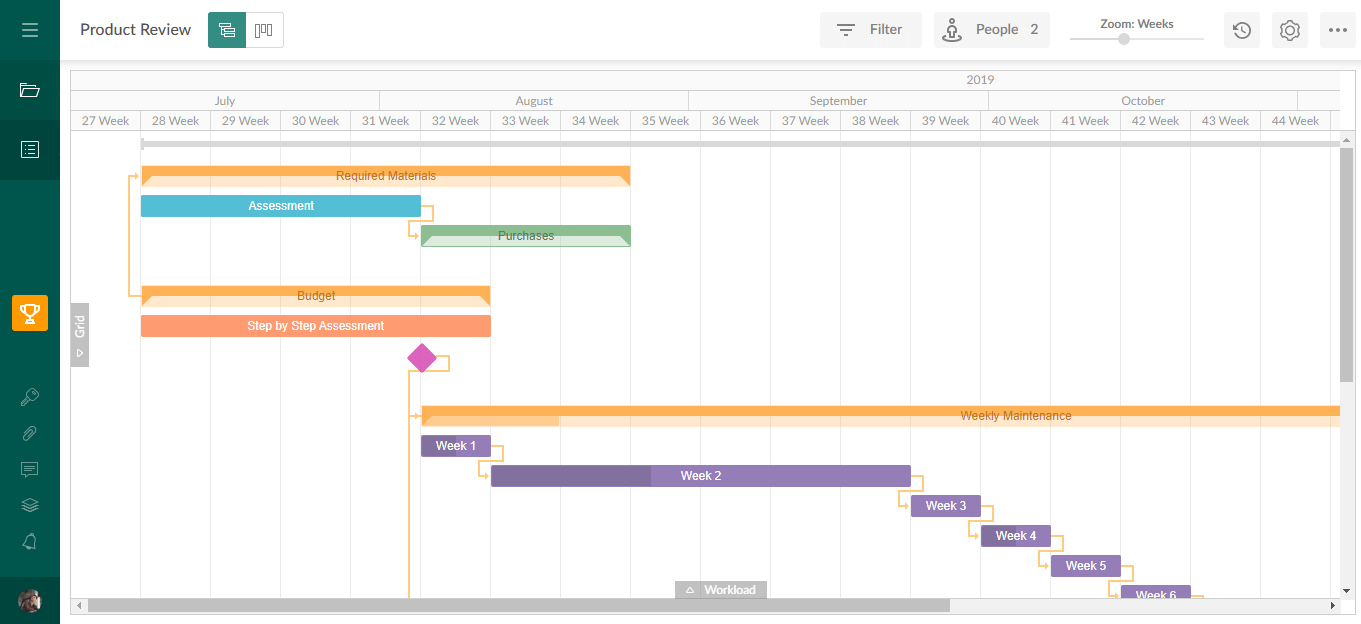The height and width of the screenshot is (624, 1361).
Task: Click the scroll up arrow
Action: (x=1346, y=139)
